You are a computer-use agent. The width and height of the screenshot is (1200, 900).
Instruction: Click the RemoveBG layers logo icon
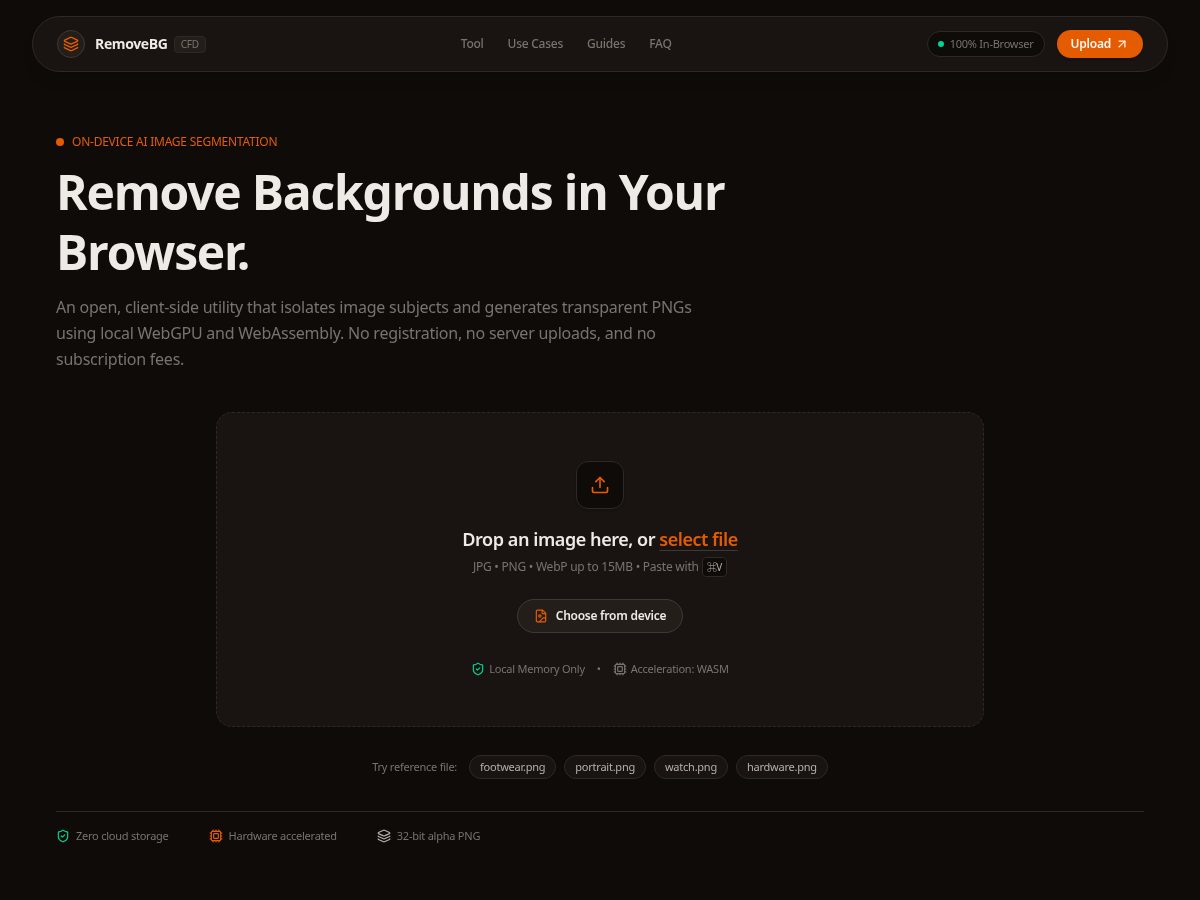[x=71, y=44]
